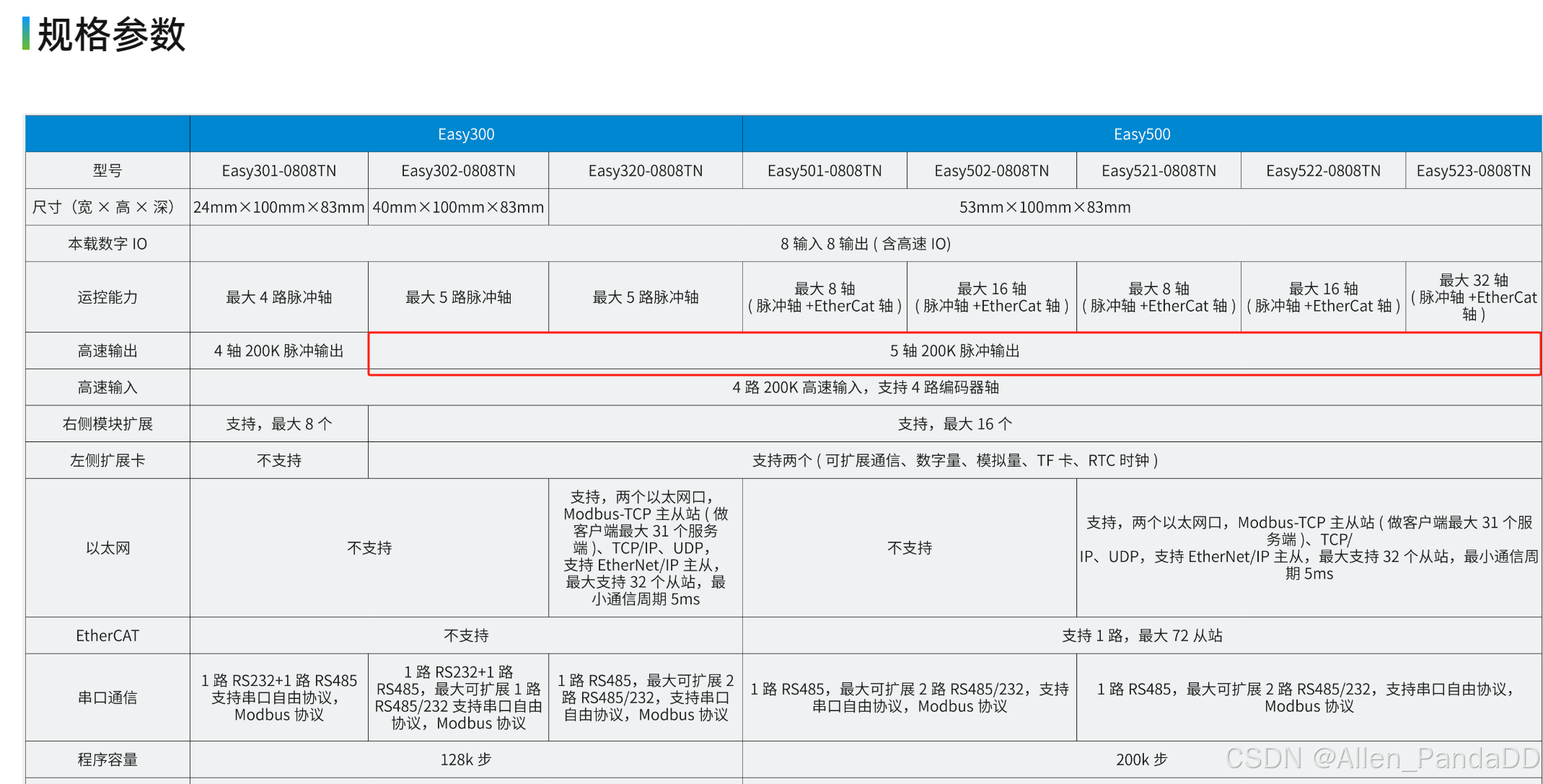Click model Easy302-0808TN
The height and width of the screenshot is (784, 1543).
(x=458, y=171)
